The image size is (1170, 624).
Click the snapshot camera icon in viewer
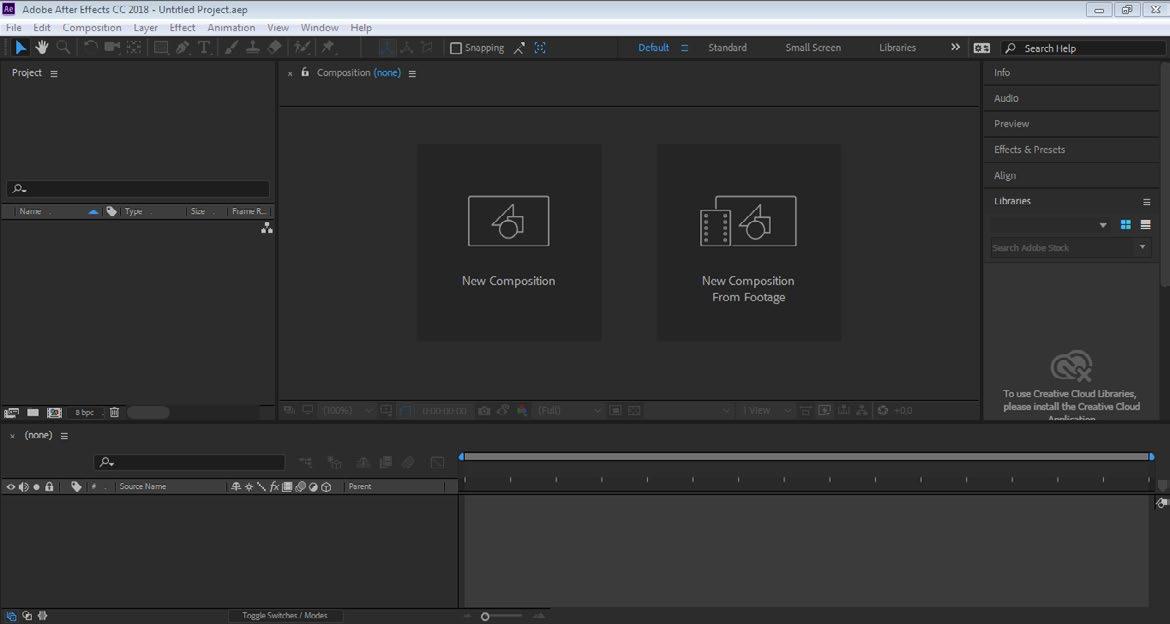(484, 411)
